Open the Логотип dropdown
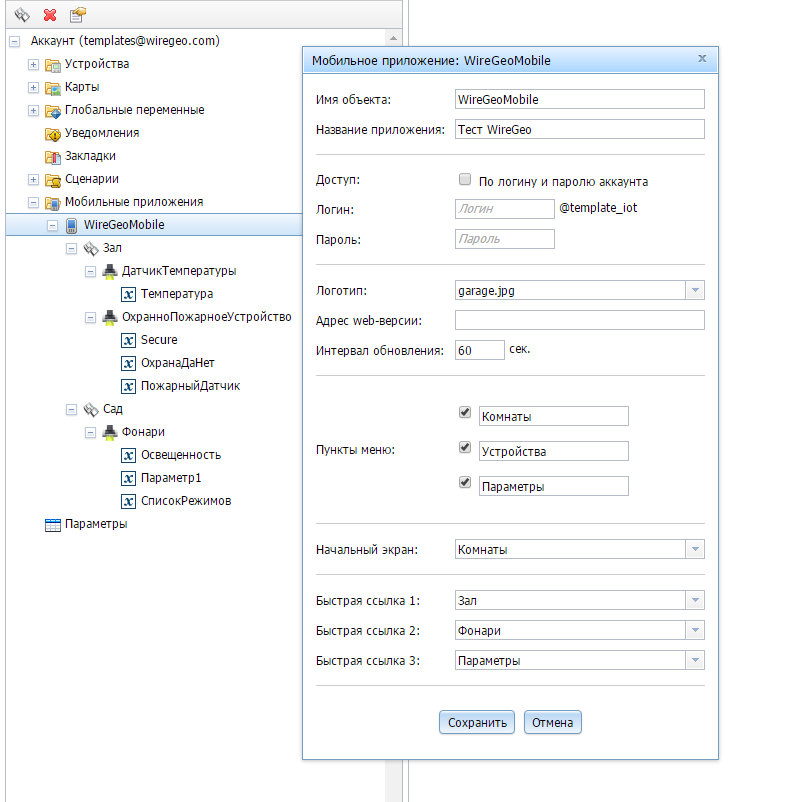The image size is (804, 802). (x=695, y=290)
